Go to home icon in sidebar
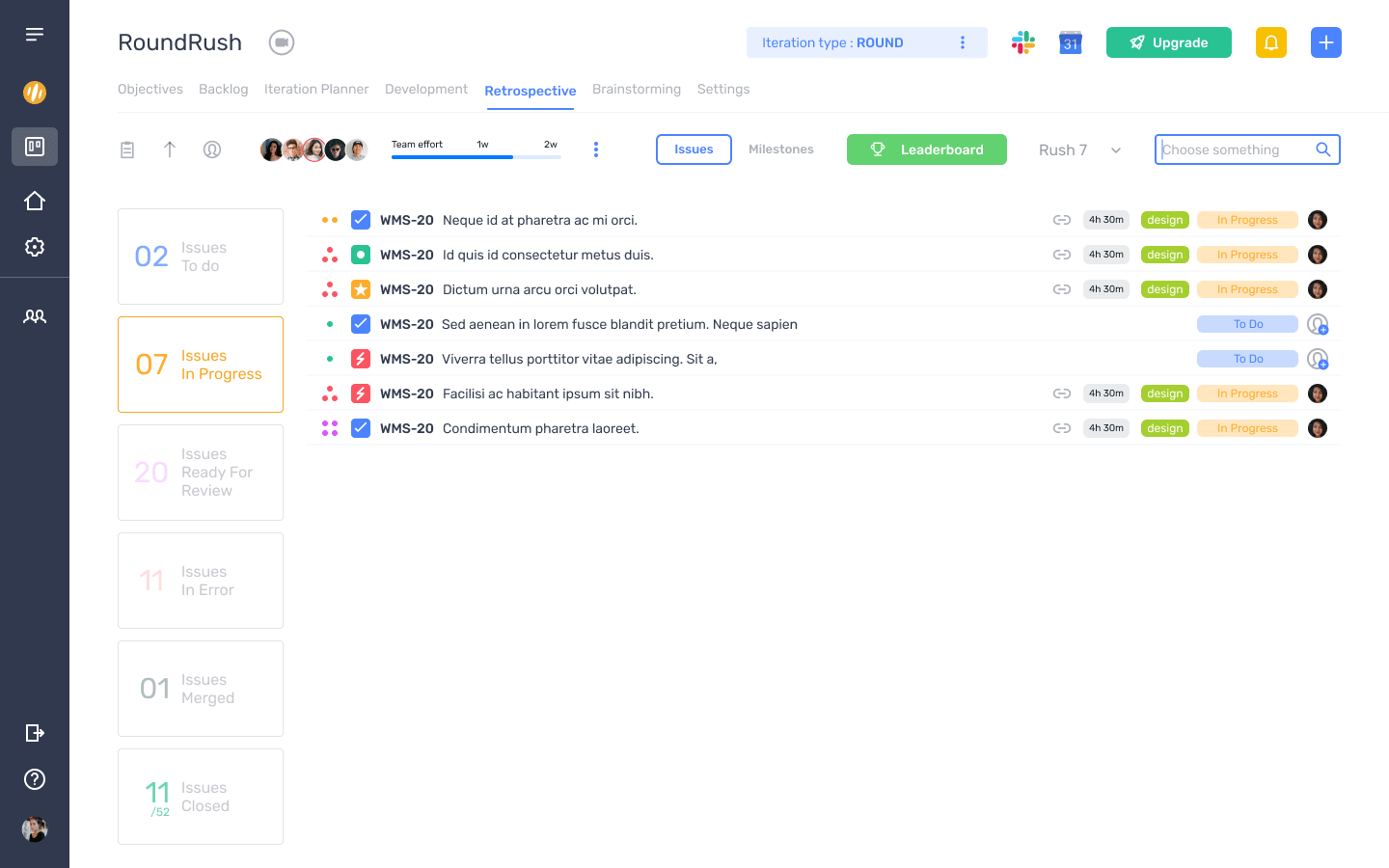The width and height of the screenshot is (1389, 868). [x=35, y=201]
